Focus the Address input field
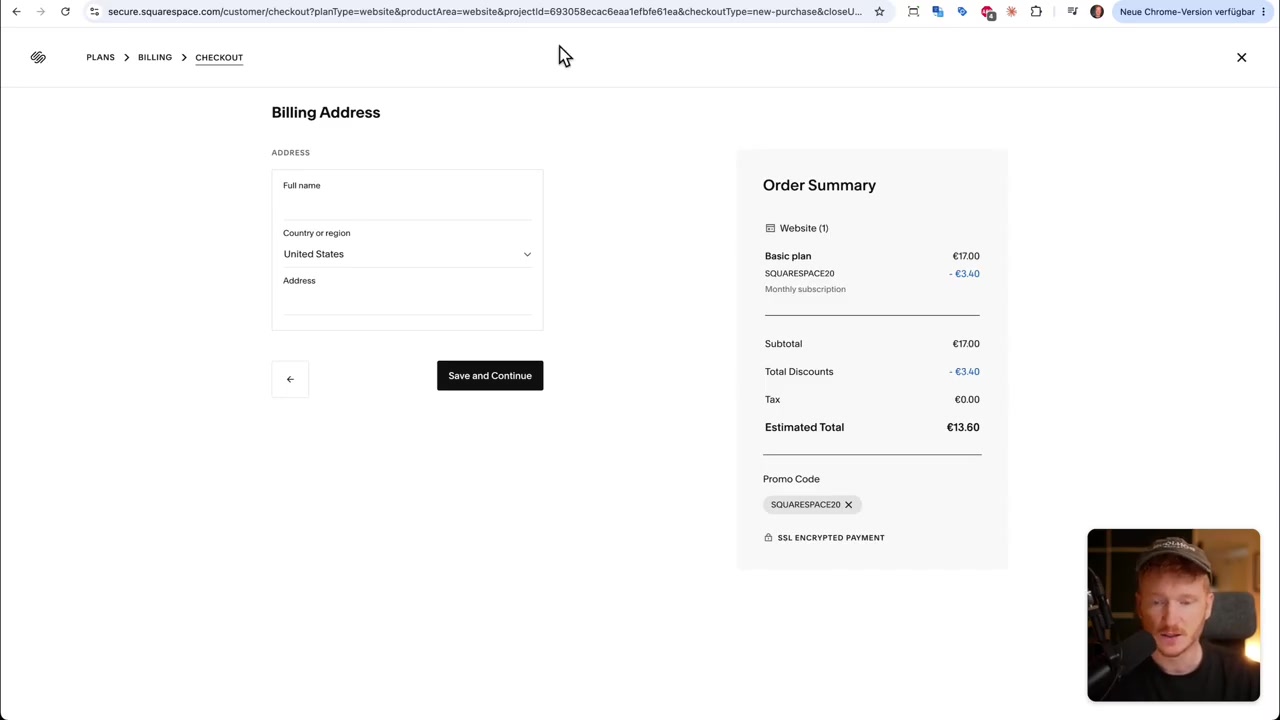Screen dimensions: 1280x720 (407, 302)
